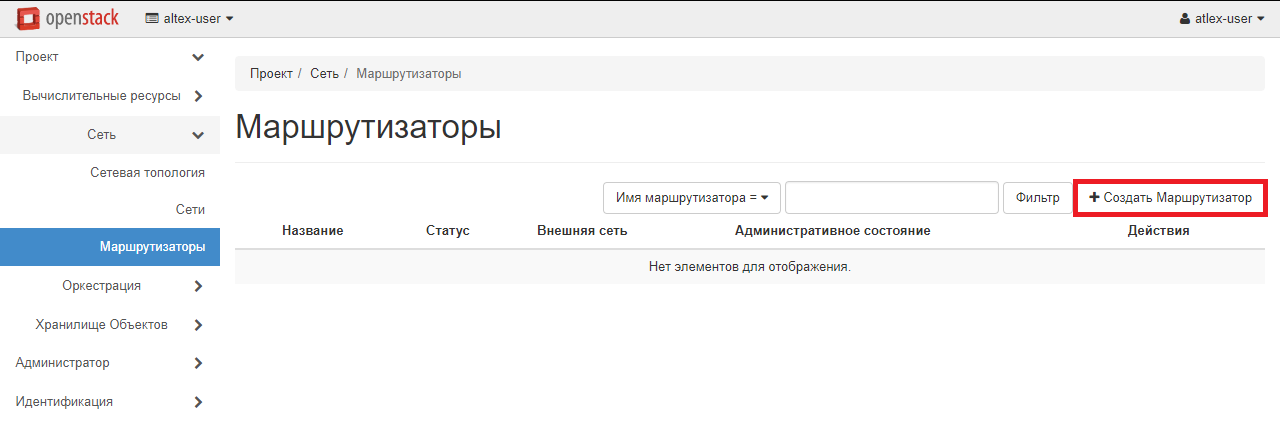Open the atlex-user account menu
Screen dimensions: 1280x430
[1222, 18]
